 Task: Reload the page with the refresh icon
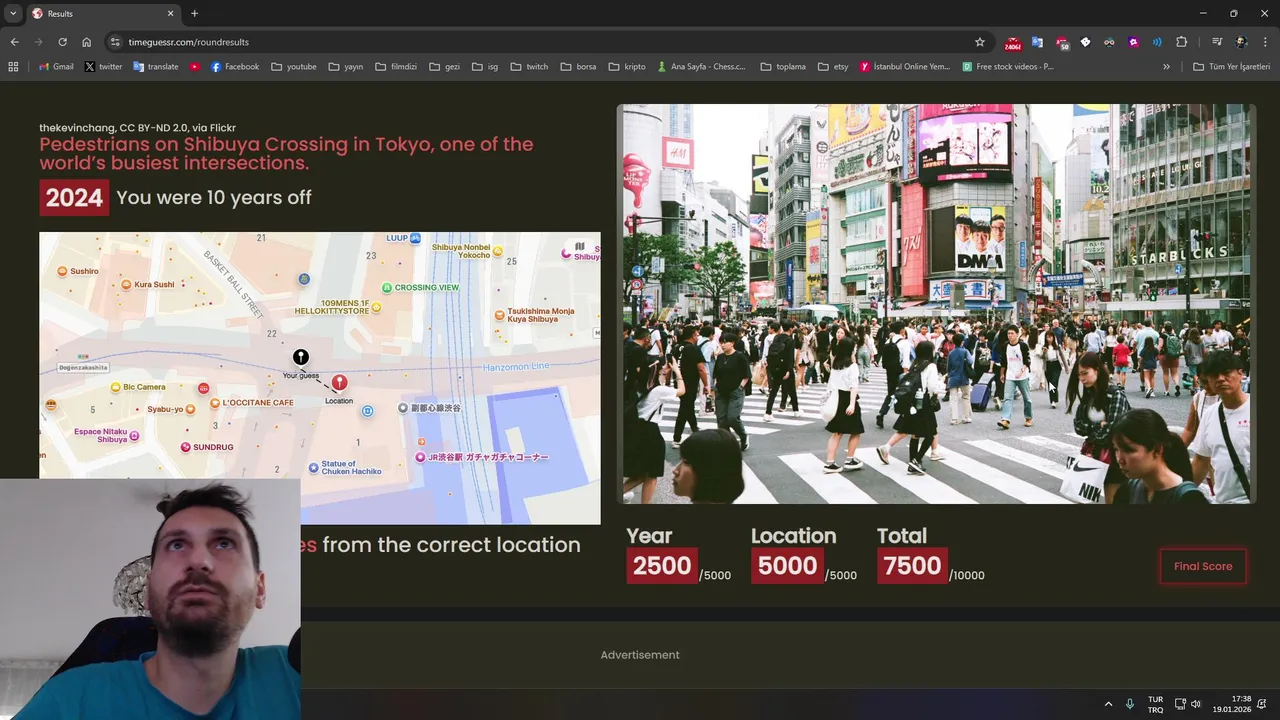pos(62,42)
